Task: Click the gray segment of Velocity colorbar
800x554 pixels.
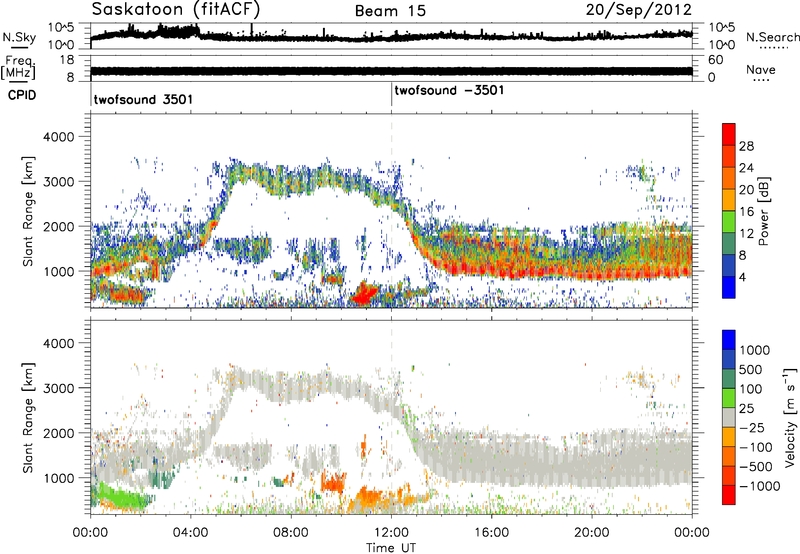Action: pyautogui.click(x=729, y=417)
